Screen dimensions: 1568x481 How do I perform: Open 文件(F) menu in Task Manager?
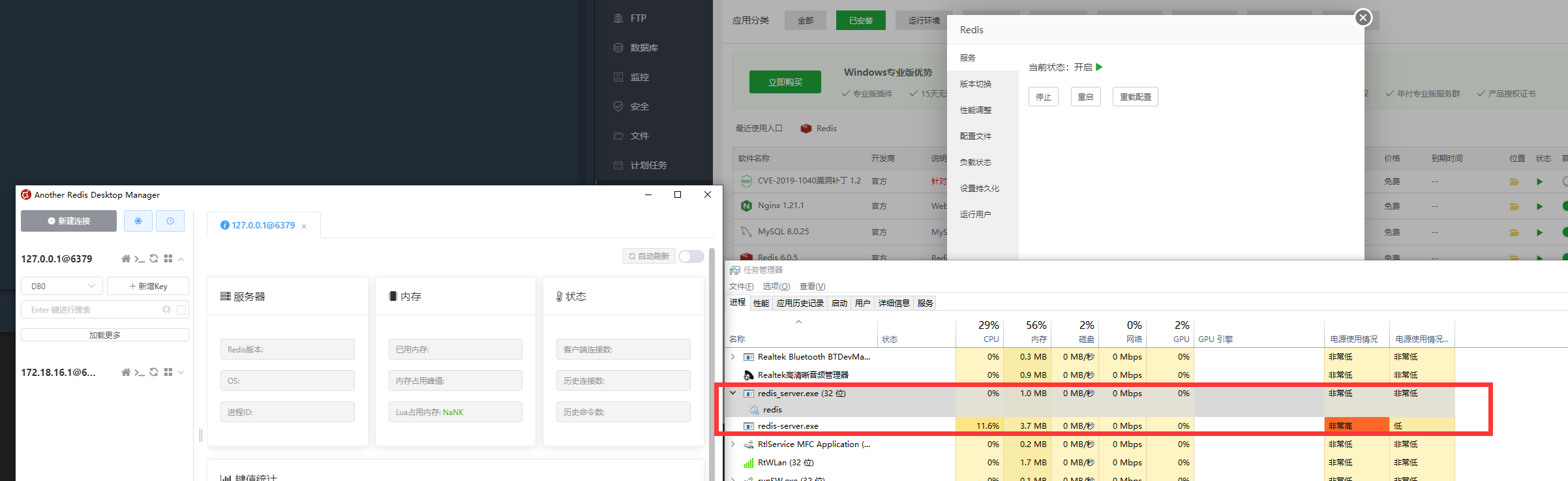[x=741, y=287]
